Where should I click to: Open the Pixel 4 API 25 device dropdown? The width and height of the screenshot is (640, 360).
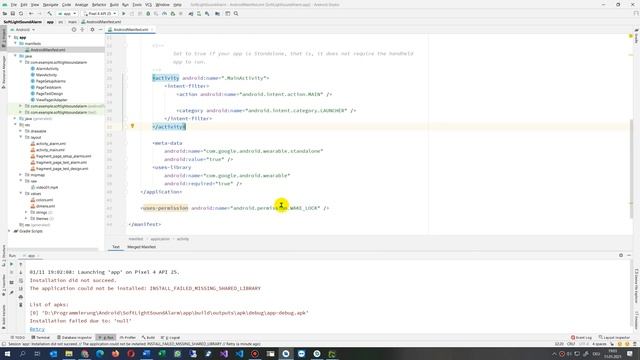tap(100, 13)
